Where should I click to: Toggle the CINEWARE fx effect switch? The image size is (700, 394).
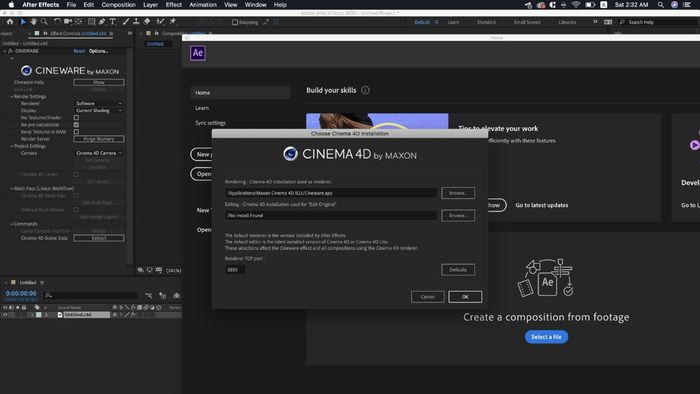point(10,51)
